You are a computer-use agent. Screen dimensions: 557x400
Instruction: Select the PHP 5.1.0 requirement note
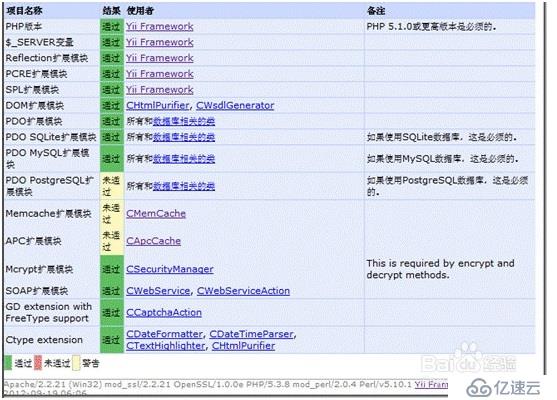click(431, 27)
